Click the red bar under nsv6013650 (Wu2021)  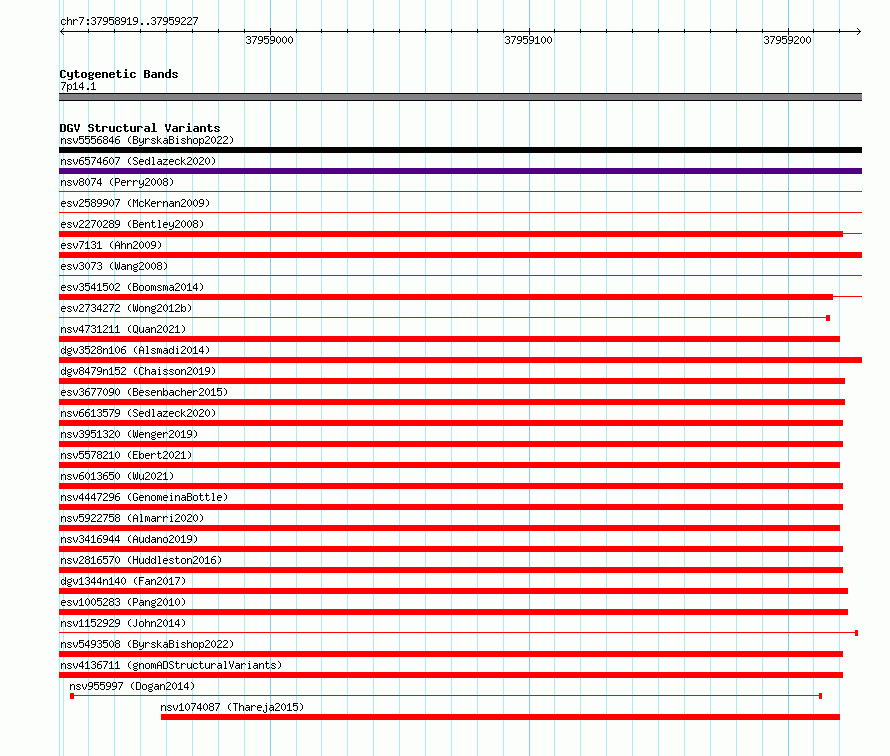click(451, 486)
